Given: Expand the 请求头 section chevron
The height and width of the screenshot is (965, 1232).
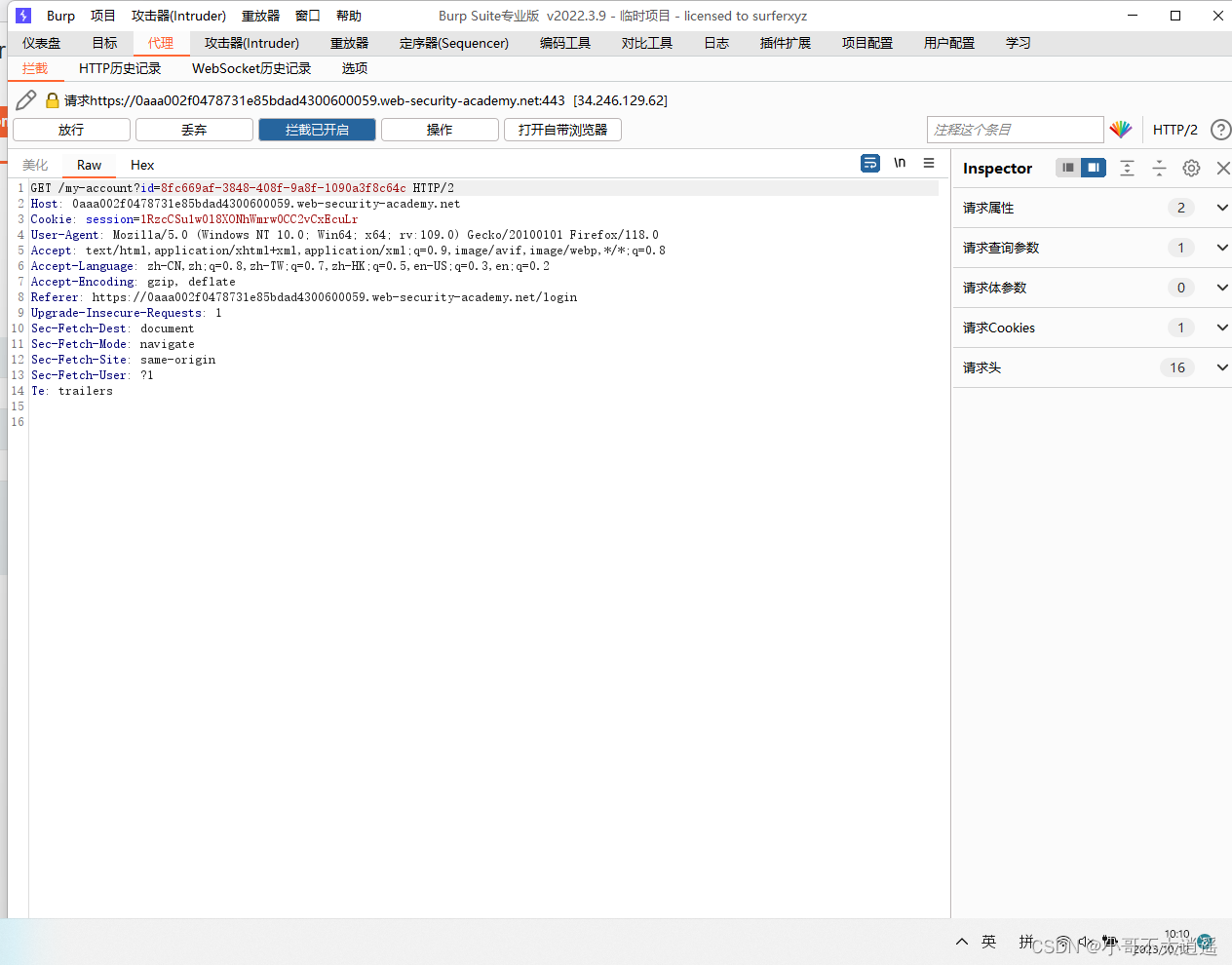Looking at the screenshot, I should click(1222, 367).
